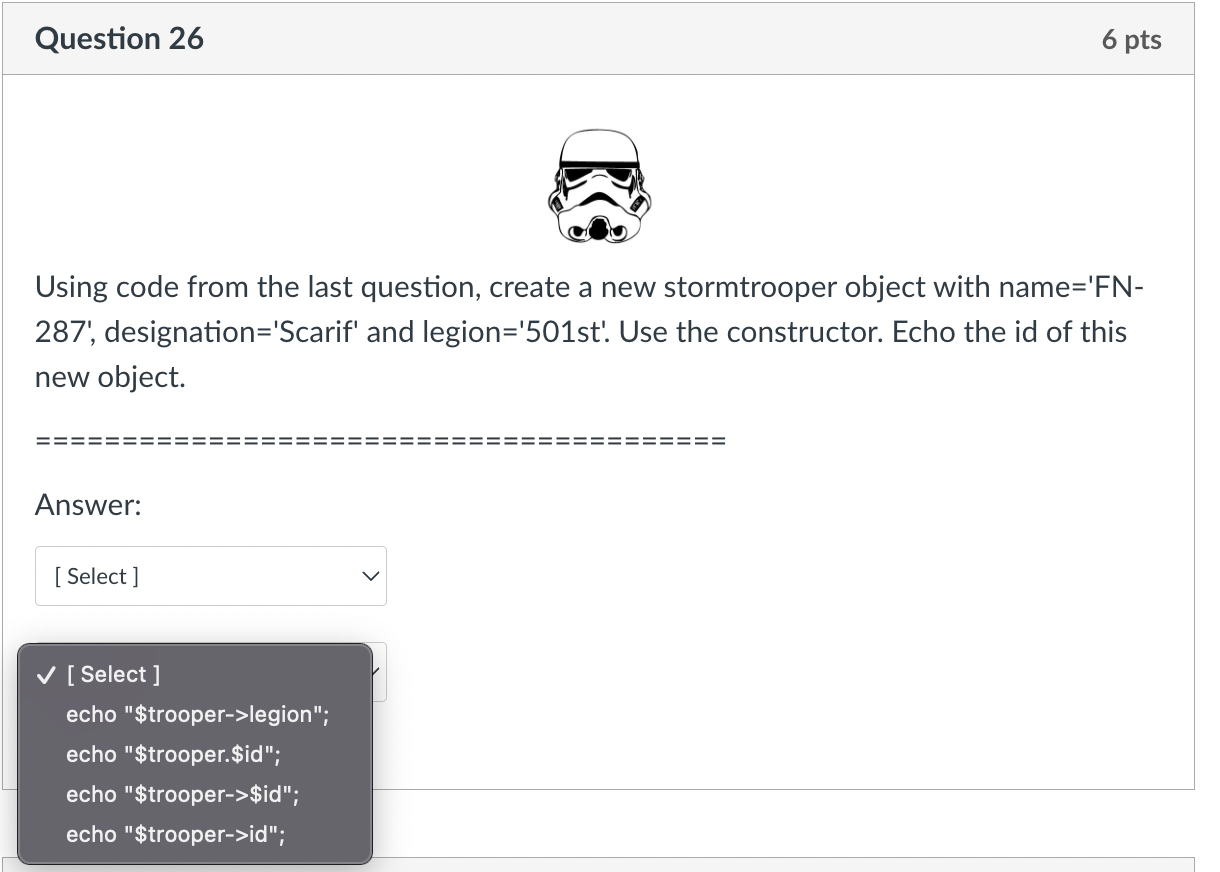Select the checked [ Select ] placeholder option

pos(195,674)
